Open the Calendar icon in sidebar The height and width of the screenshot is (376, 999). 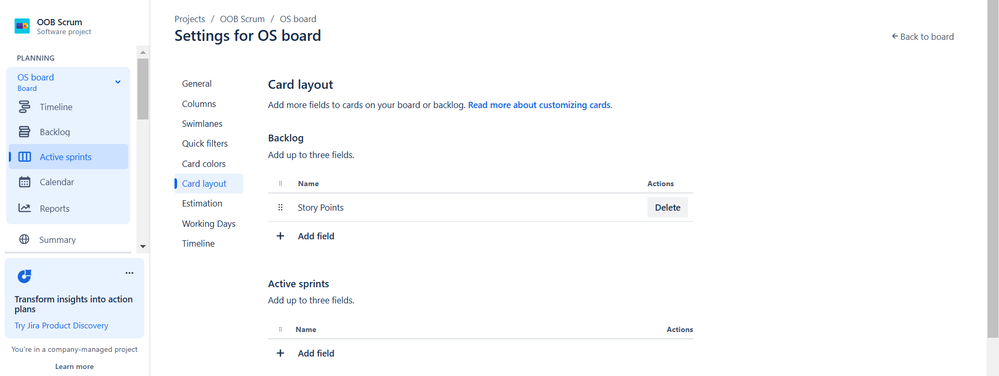click(24, 182)
